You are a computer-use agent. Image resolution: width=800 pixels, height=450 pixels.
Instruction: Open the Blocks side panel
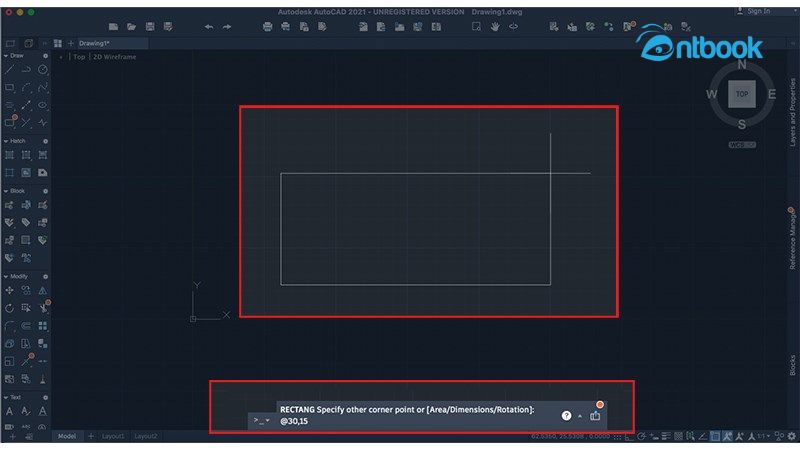[x=792, y=365]
